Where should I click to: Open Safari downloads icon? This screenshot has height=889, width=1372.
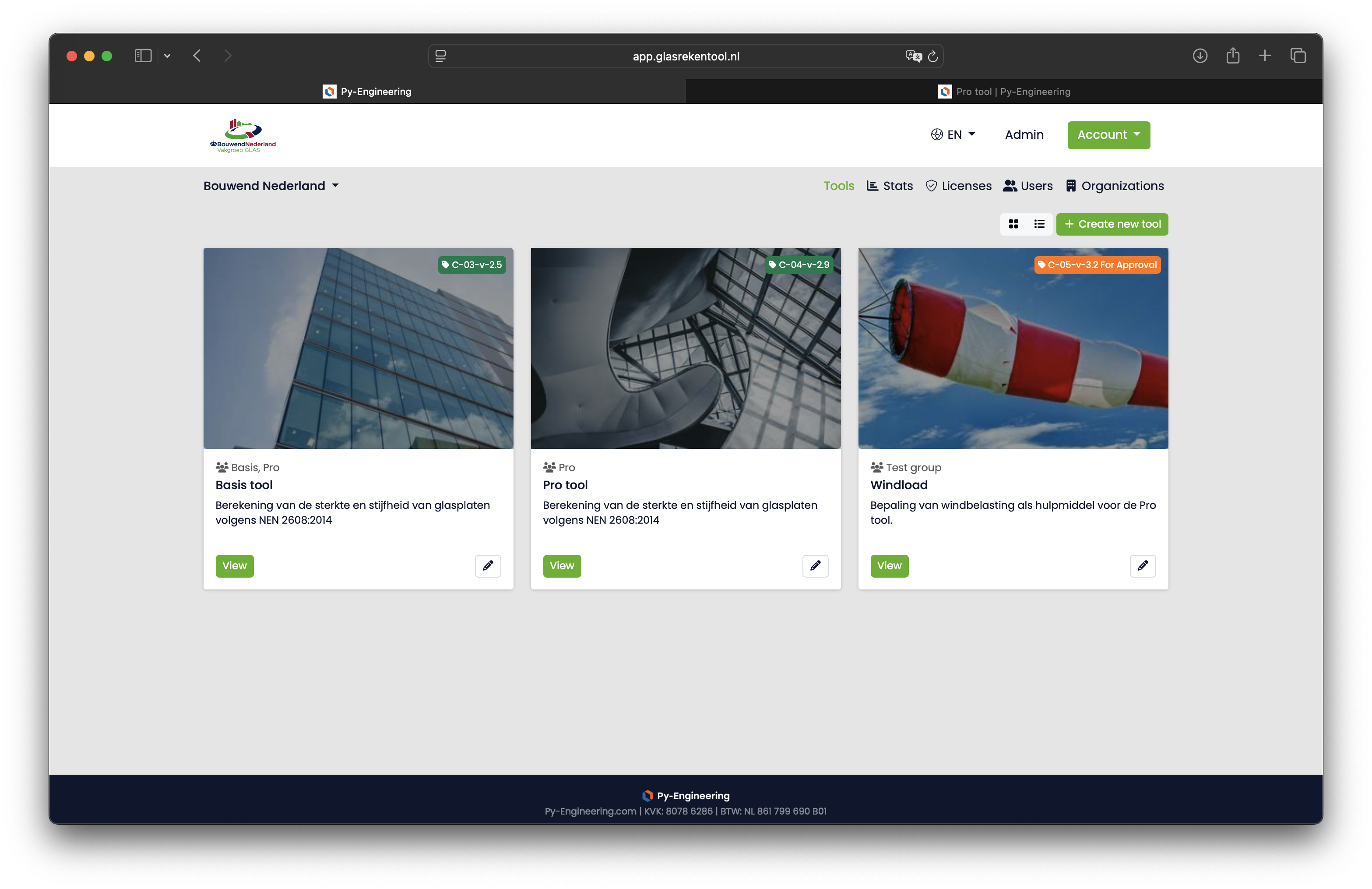tap(1200, 56)
